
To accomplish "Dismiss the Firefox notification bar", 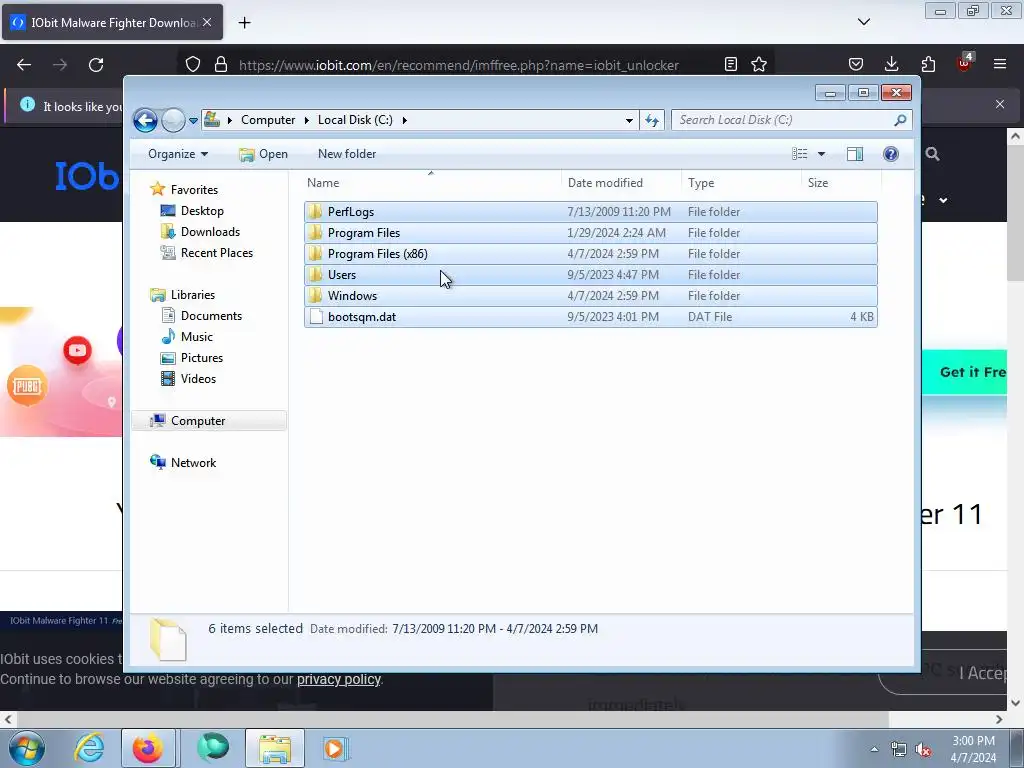I will (x=1000, y=104).
